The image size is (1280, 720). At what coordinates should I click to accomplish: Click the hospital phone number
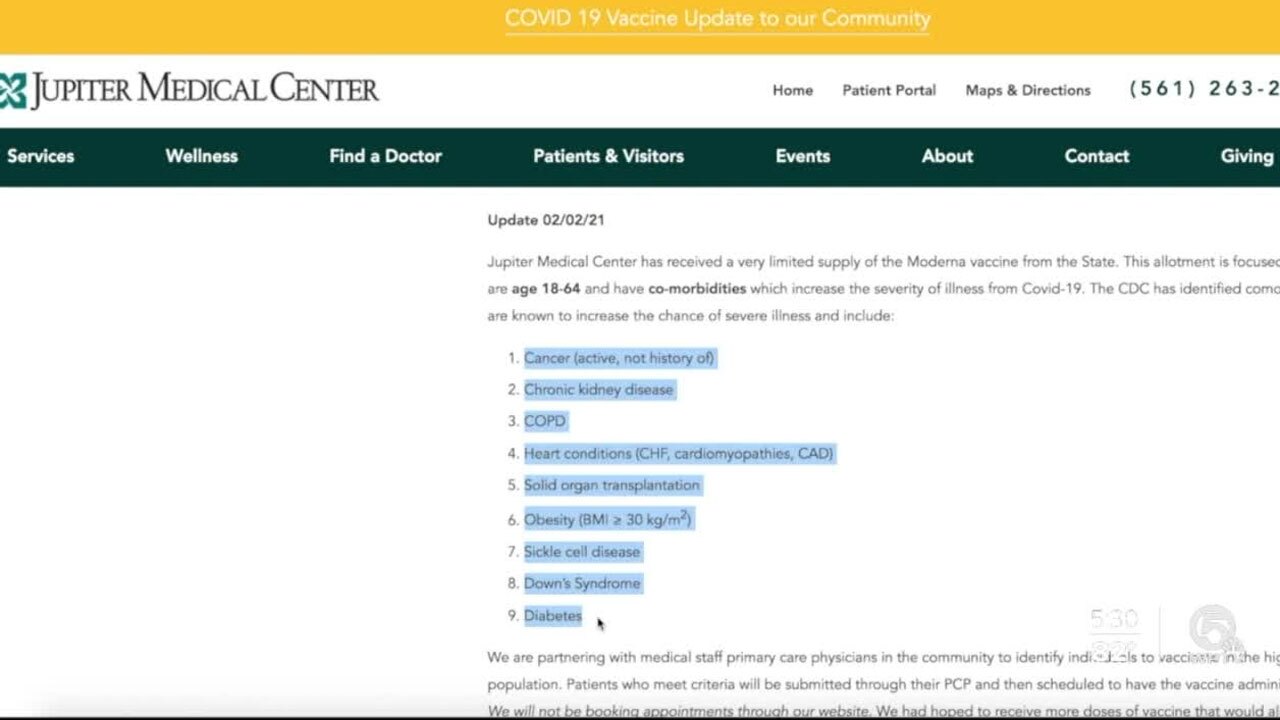pyautogui.click(x=1203, y=89)
